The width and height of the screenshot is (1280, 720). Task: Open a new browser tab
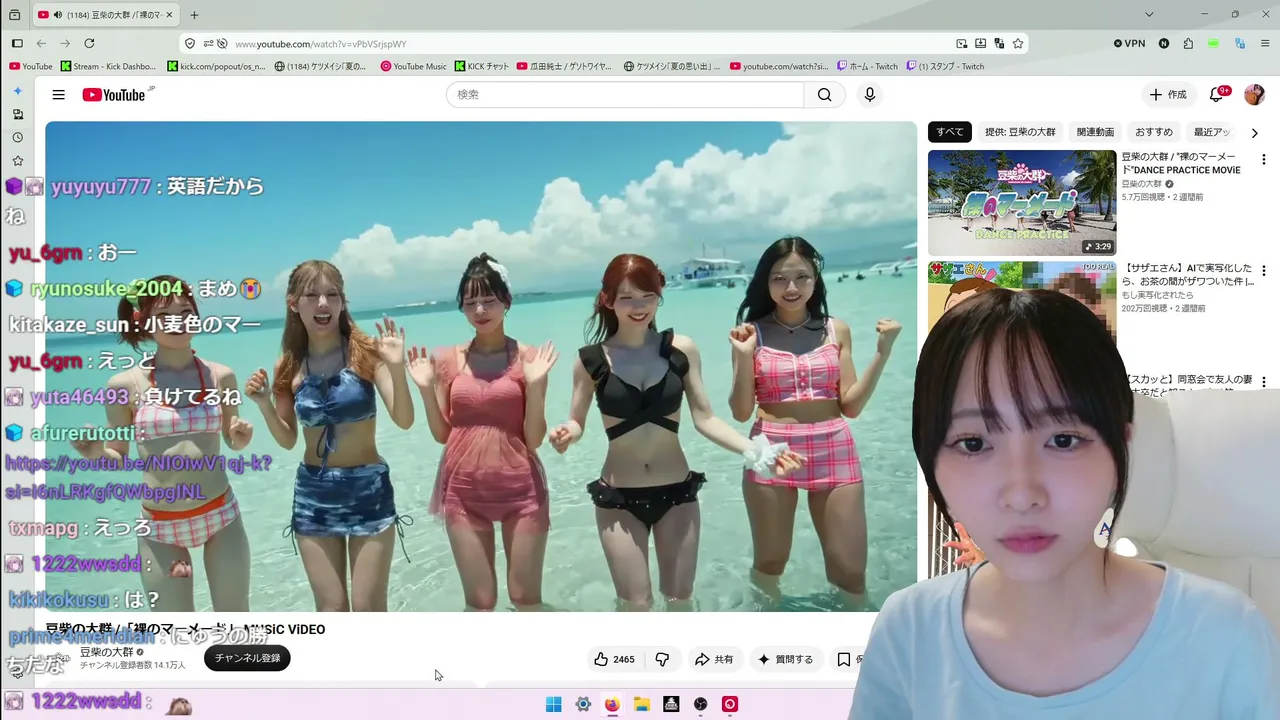194,15
